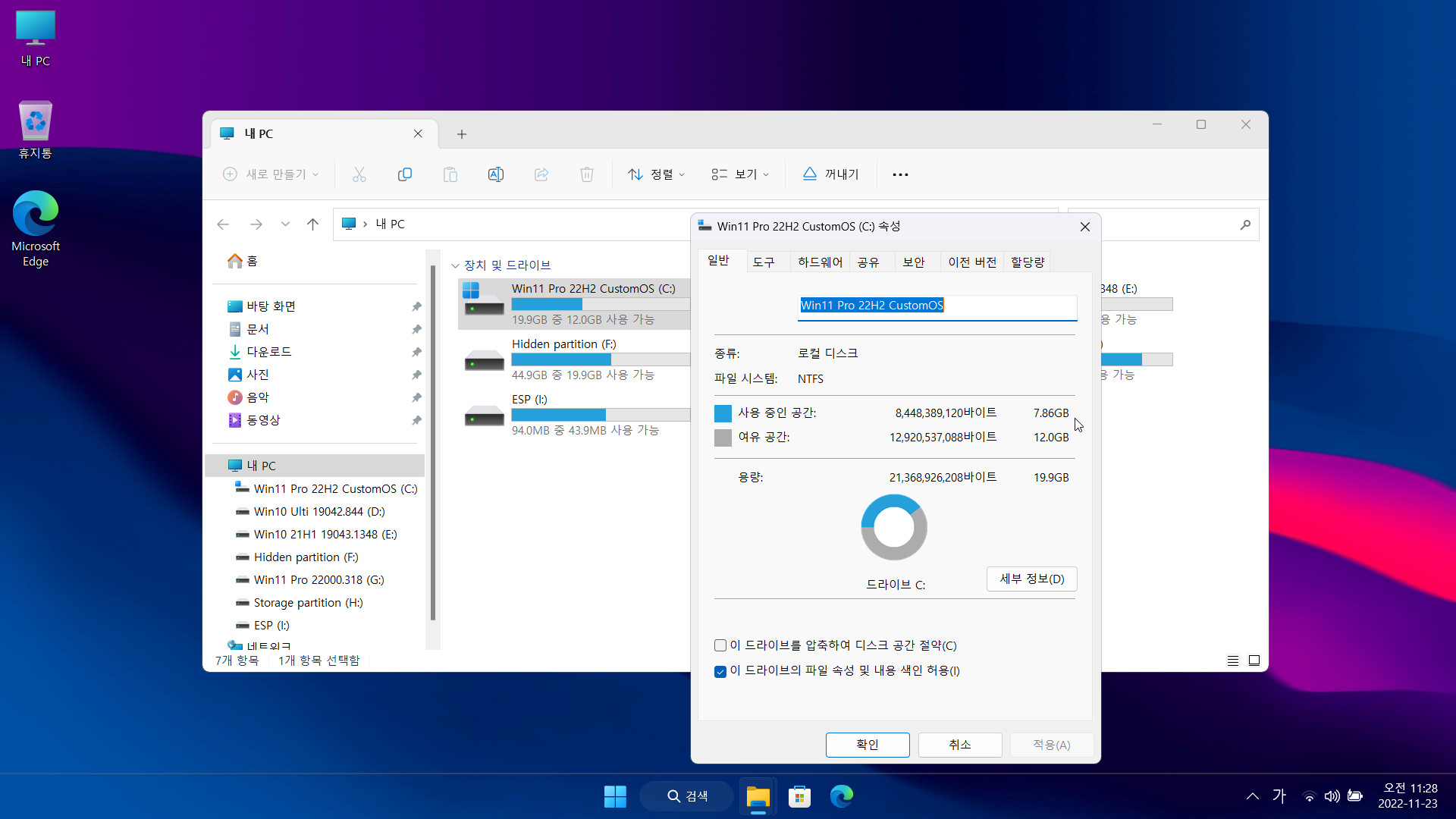Image resolution: width=1456 pixels, height=819 pixels.
Task: Click the 꺼내기 eject button
Action: pyautogui.click(x=831, y=174)
